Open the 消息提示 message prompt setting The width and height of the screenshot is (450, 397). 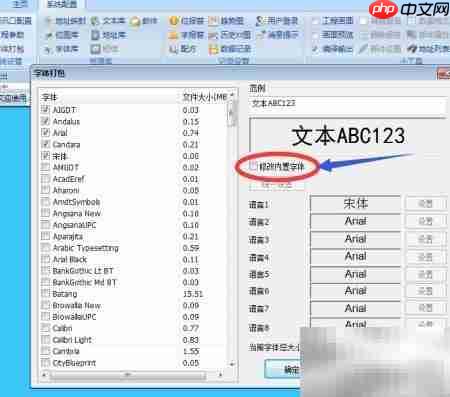tap(277, 35)
